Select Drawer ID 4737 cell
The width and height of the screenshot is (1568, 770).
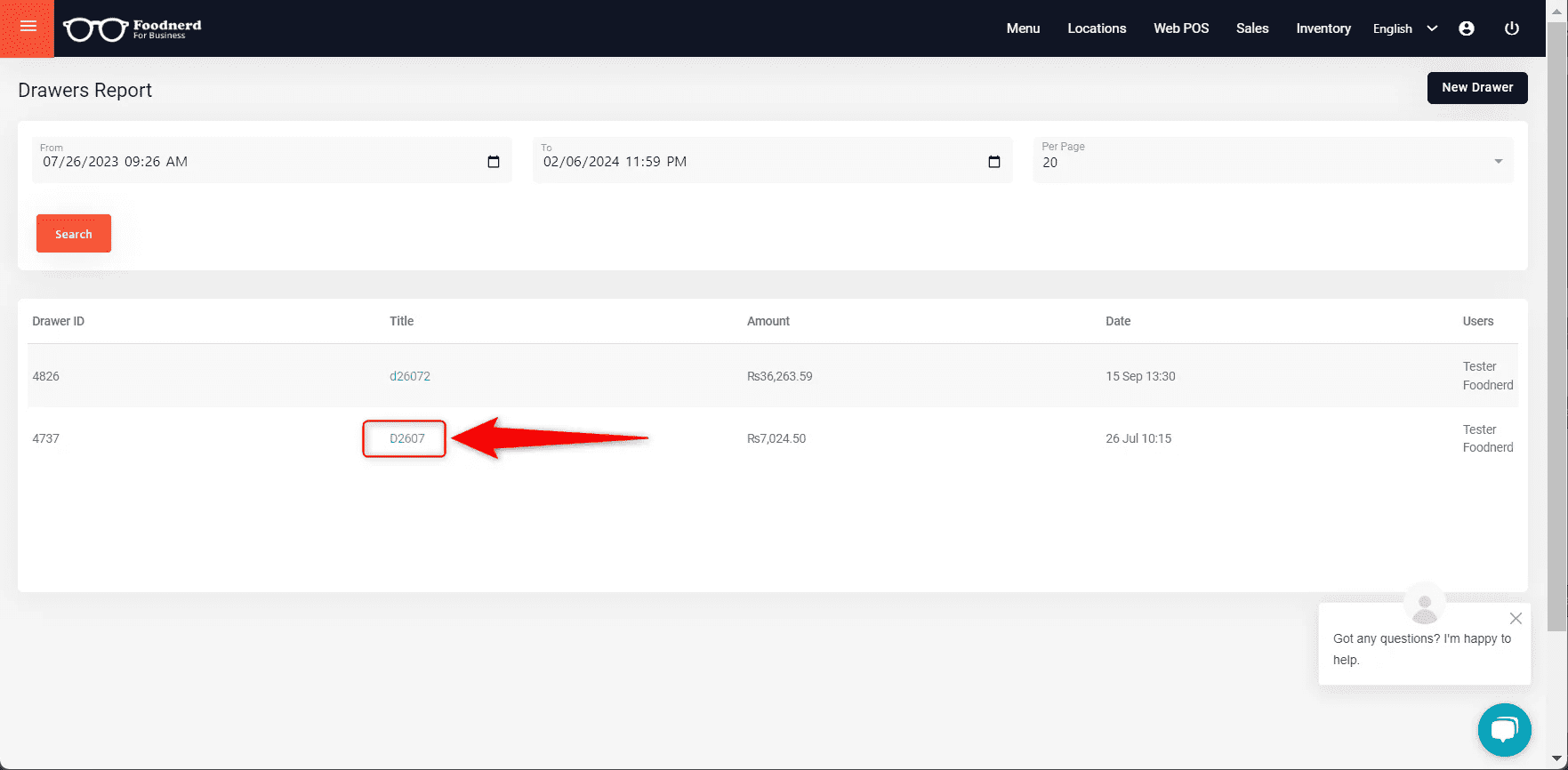click(46, 438)
